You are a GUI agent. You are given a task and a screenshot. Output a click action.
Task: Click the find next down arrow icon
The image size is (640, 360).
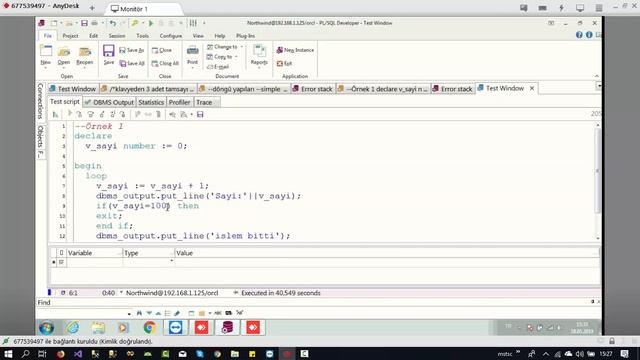149,313
